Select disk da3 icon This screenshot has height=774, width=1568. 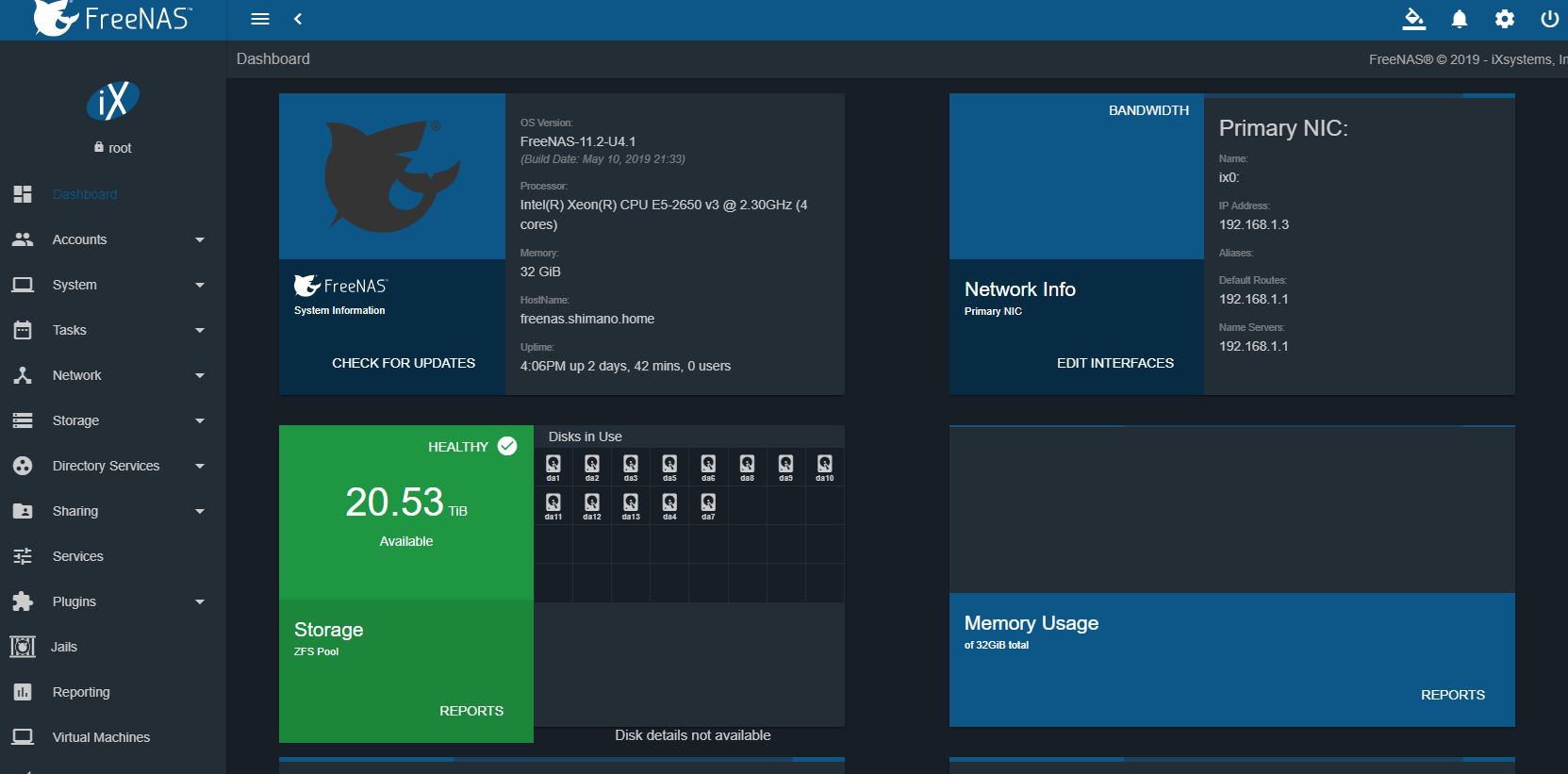click(631, 467)
